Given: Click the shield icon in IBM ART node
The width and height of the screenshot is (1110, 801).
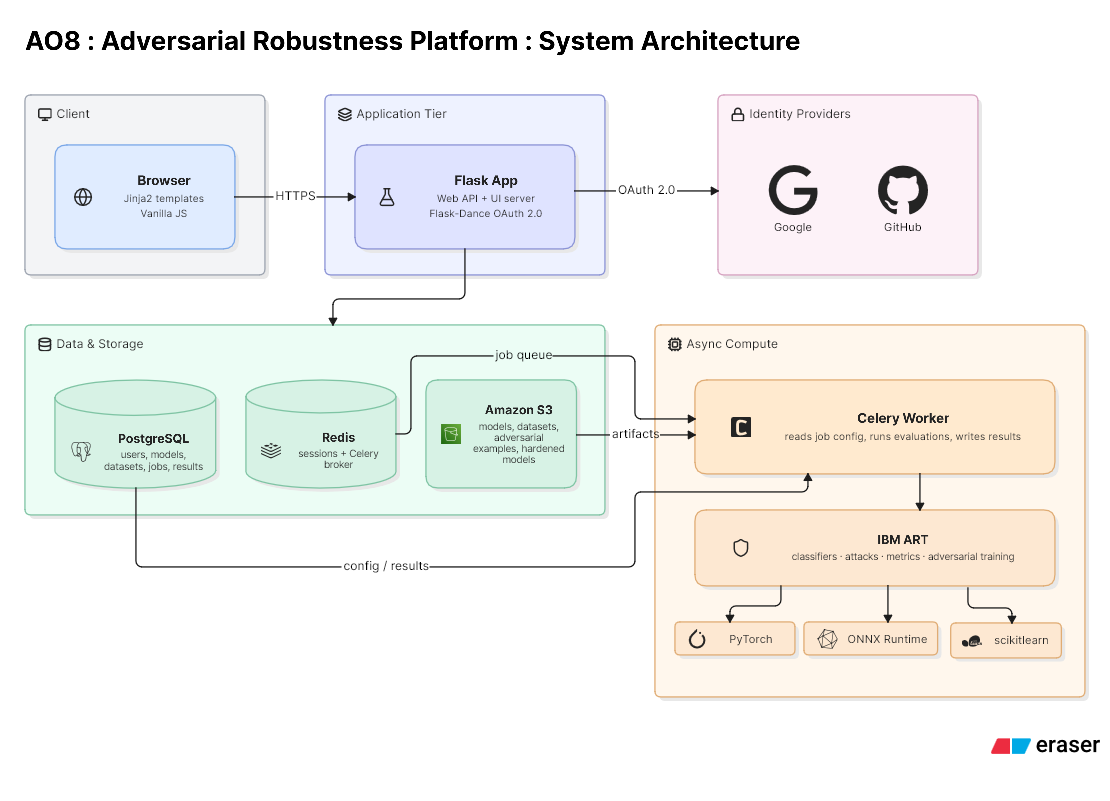Looking at the screenshot, I should coord(740,548).
